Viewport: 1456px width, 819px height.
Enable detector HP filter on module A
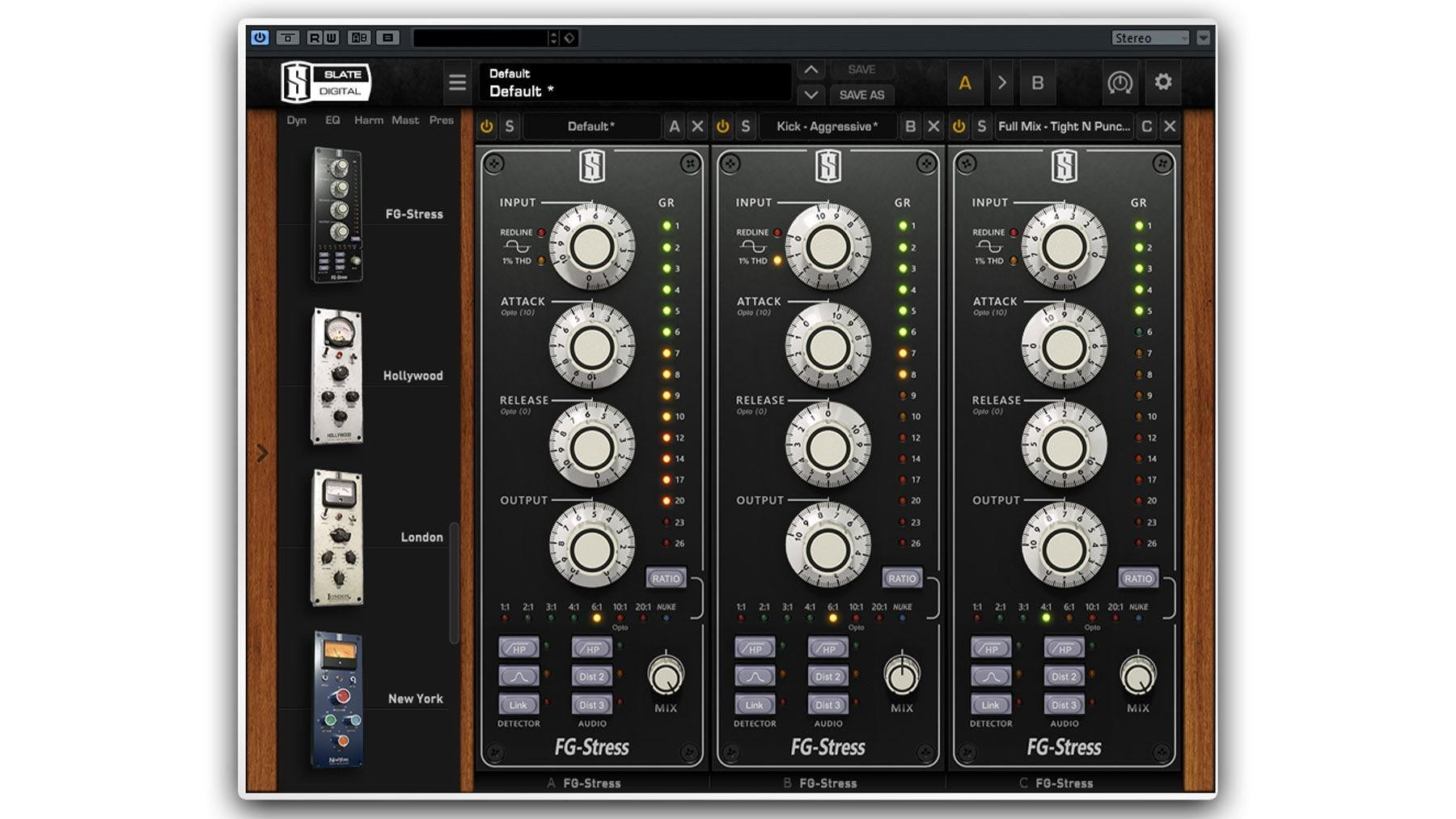tap(518, 648)
